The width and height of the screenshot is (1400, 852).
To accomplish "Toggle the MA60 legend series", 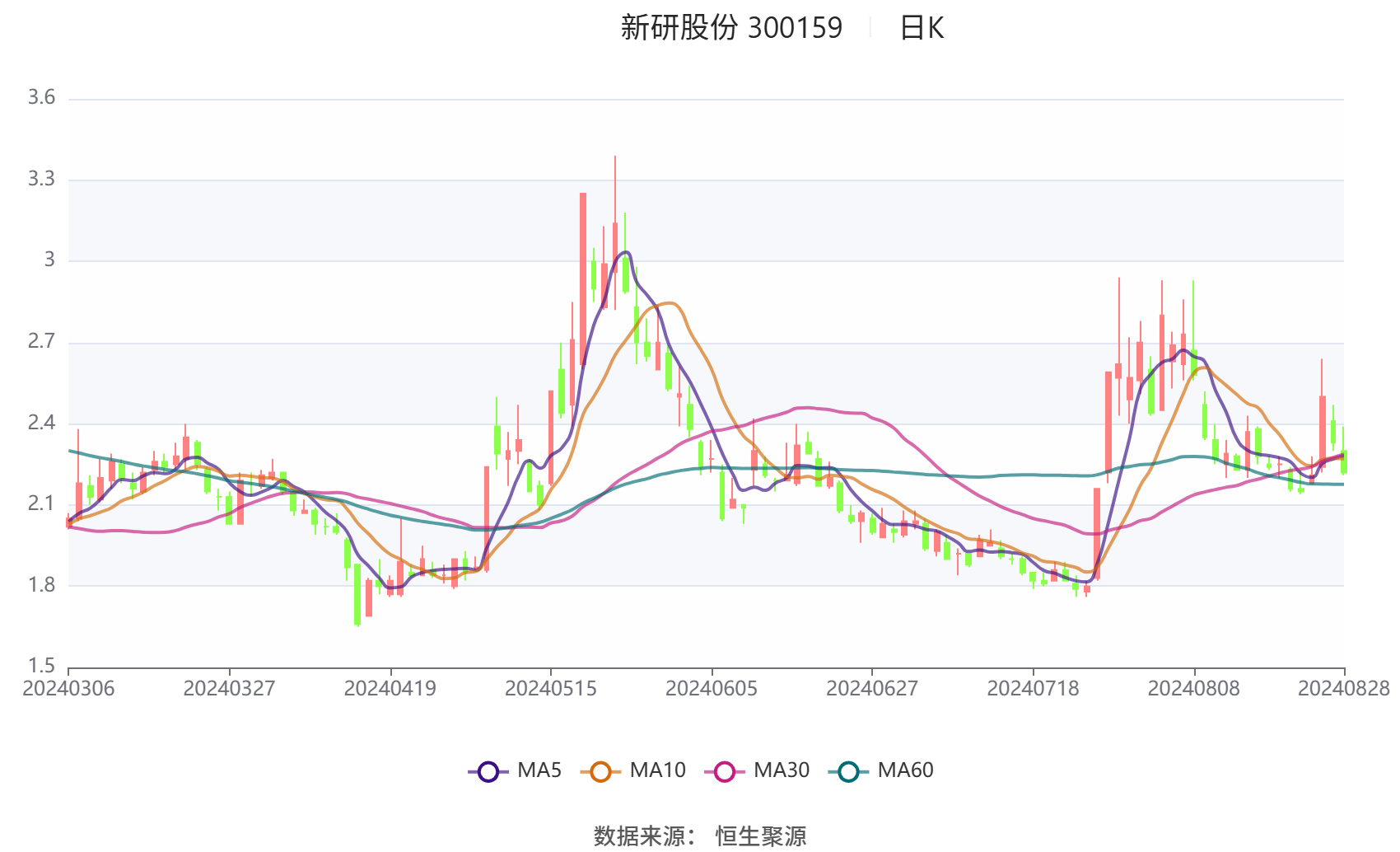I will coord(881,770).
